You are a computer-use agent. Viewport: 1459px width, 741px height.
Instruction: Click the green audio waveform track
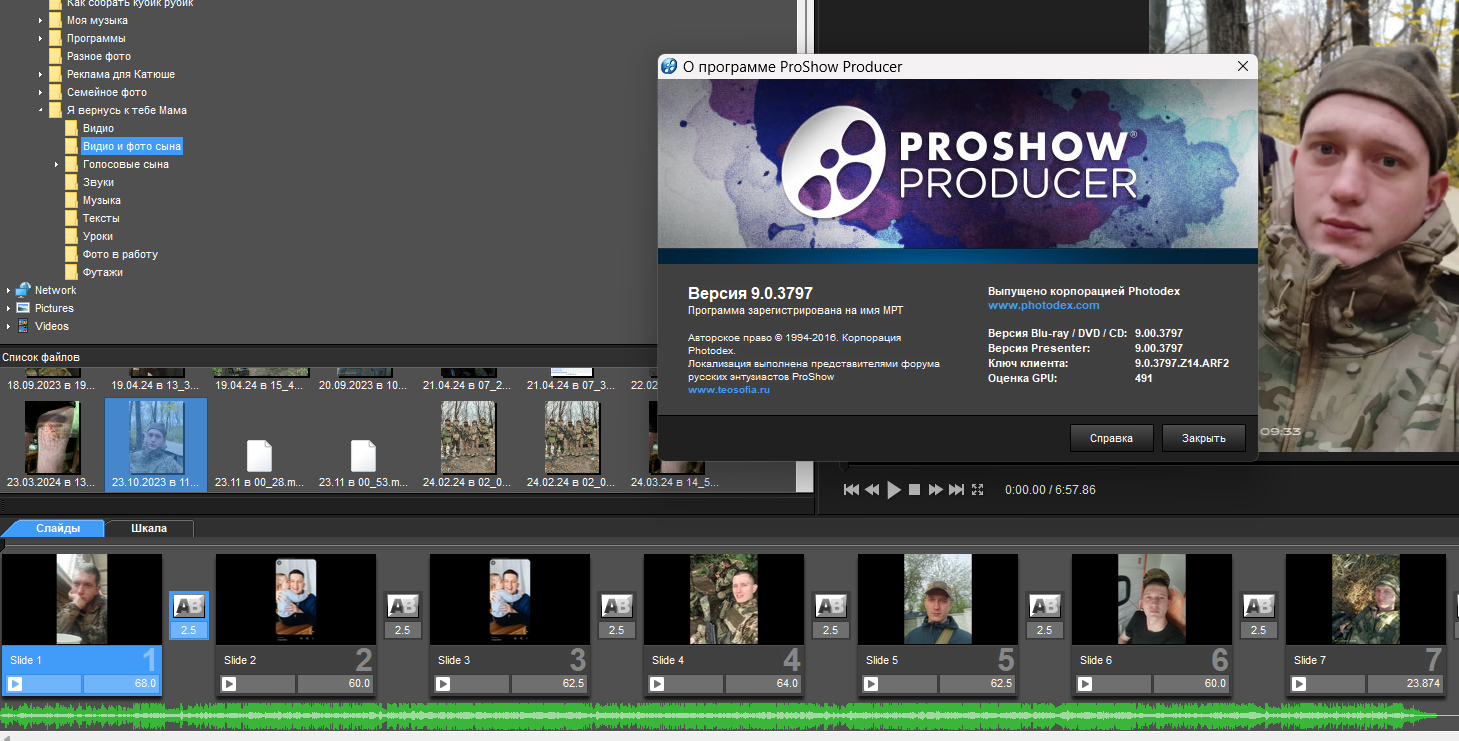click(x=720, y=714)
